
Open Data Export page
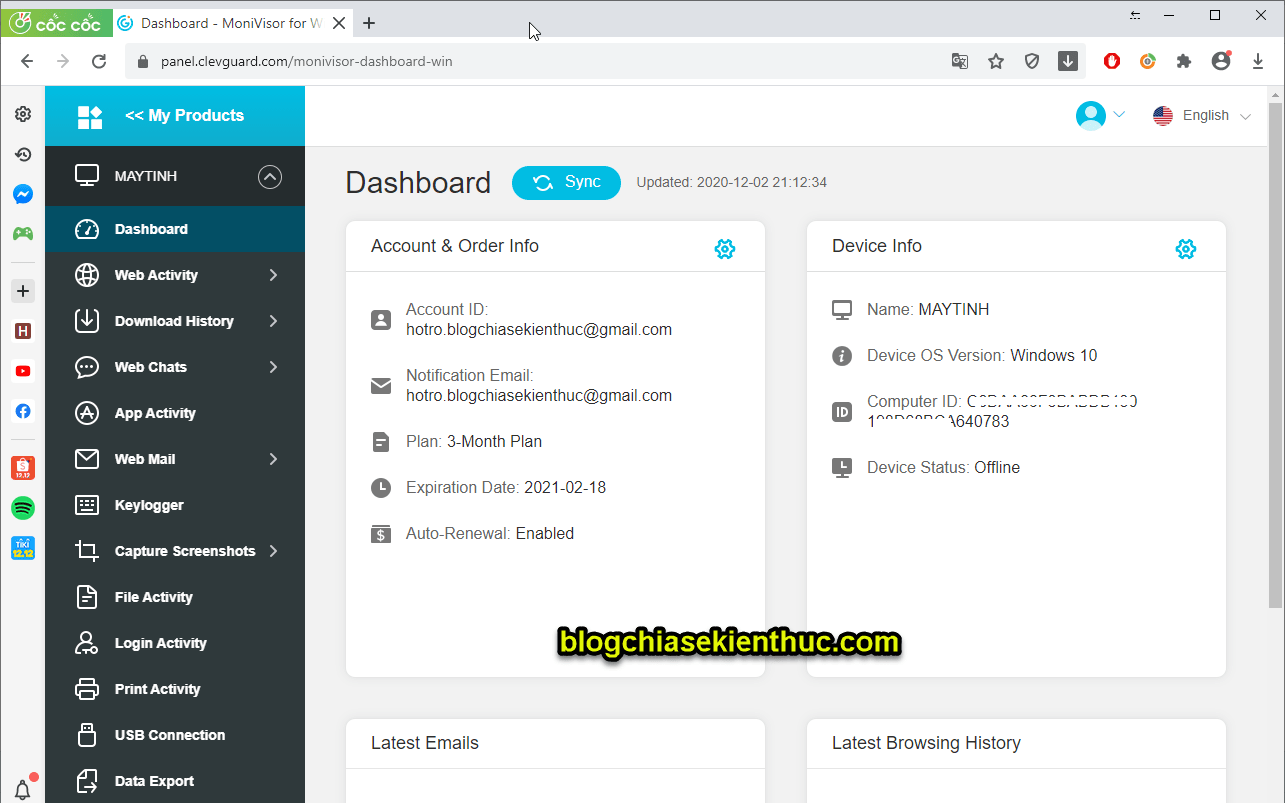pos(175,781)
